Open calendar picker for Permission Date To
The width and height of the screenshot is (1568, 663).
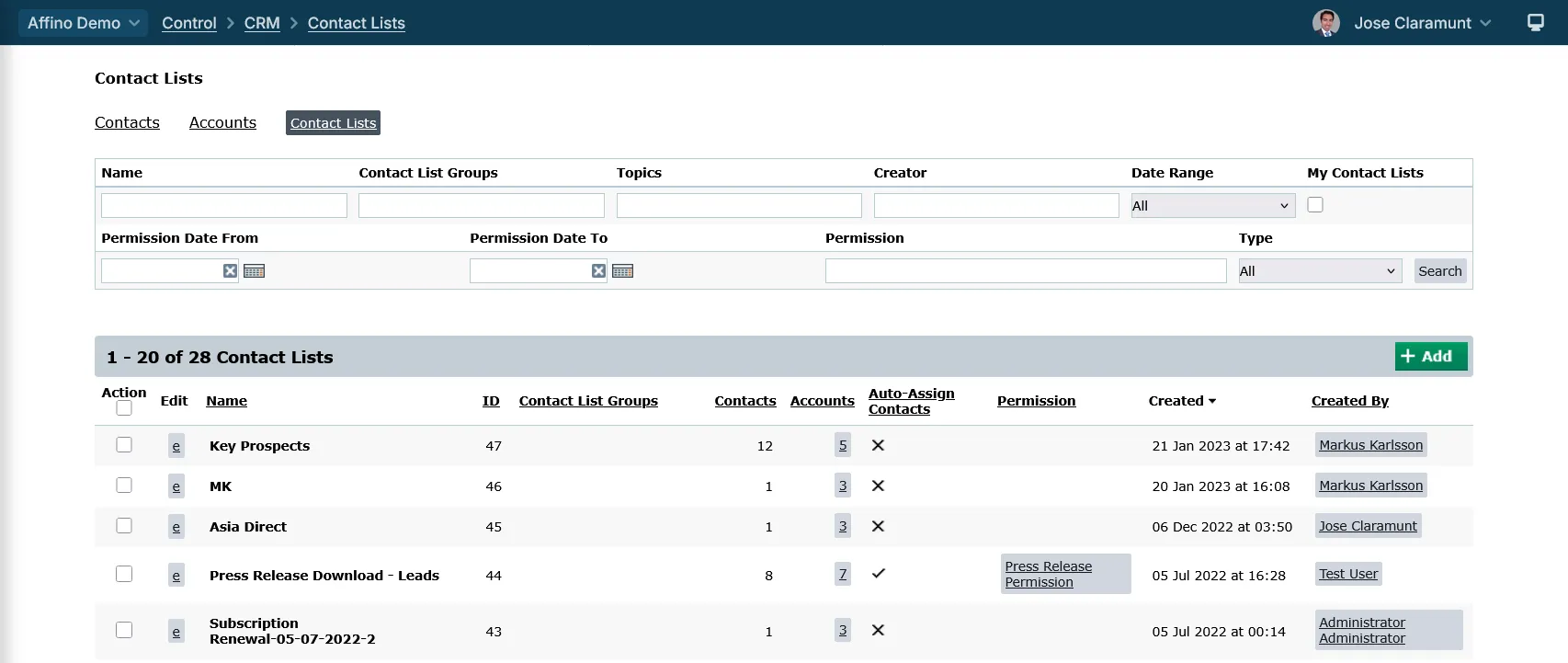tap(623, 271)
